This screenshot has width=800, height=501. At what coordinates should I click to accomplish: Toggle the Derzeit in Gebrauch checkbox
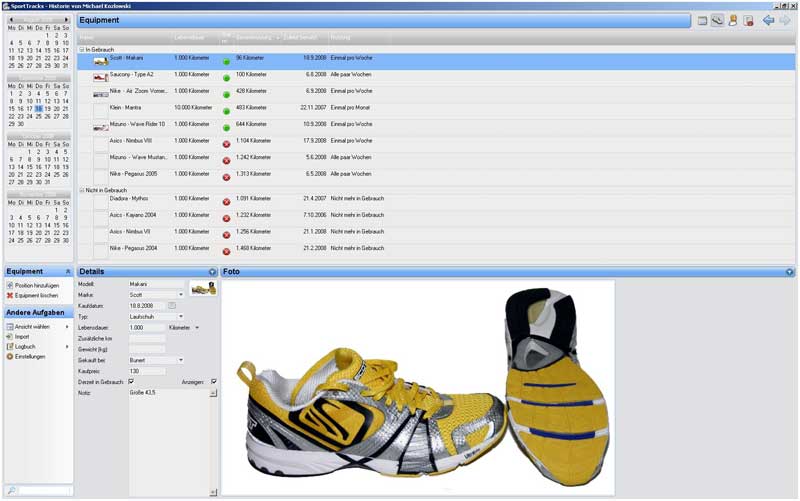(x=131, y=382)
